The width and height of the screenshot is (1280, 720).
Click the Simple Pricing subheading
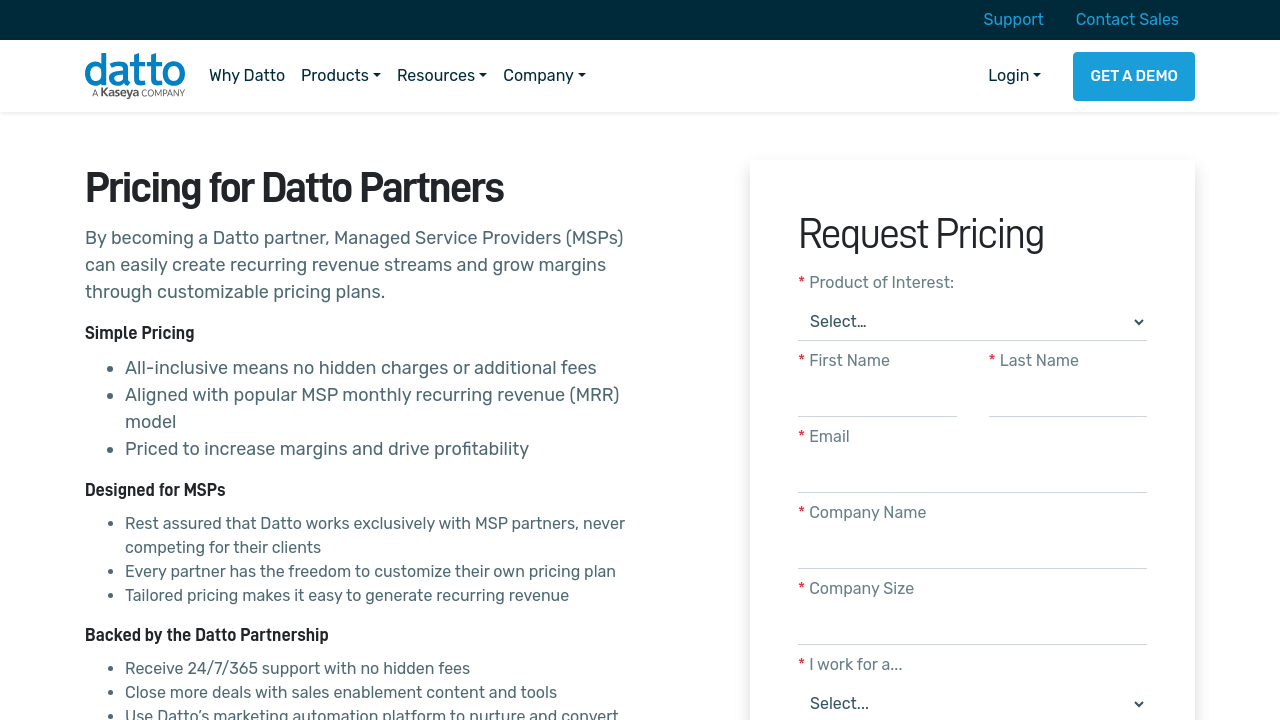(140, 333)
